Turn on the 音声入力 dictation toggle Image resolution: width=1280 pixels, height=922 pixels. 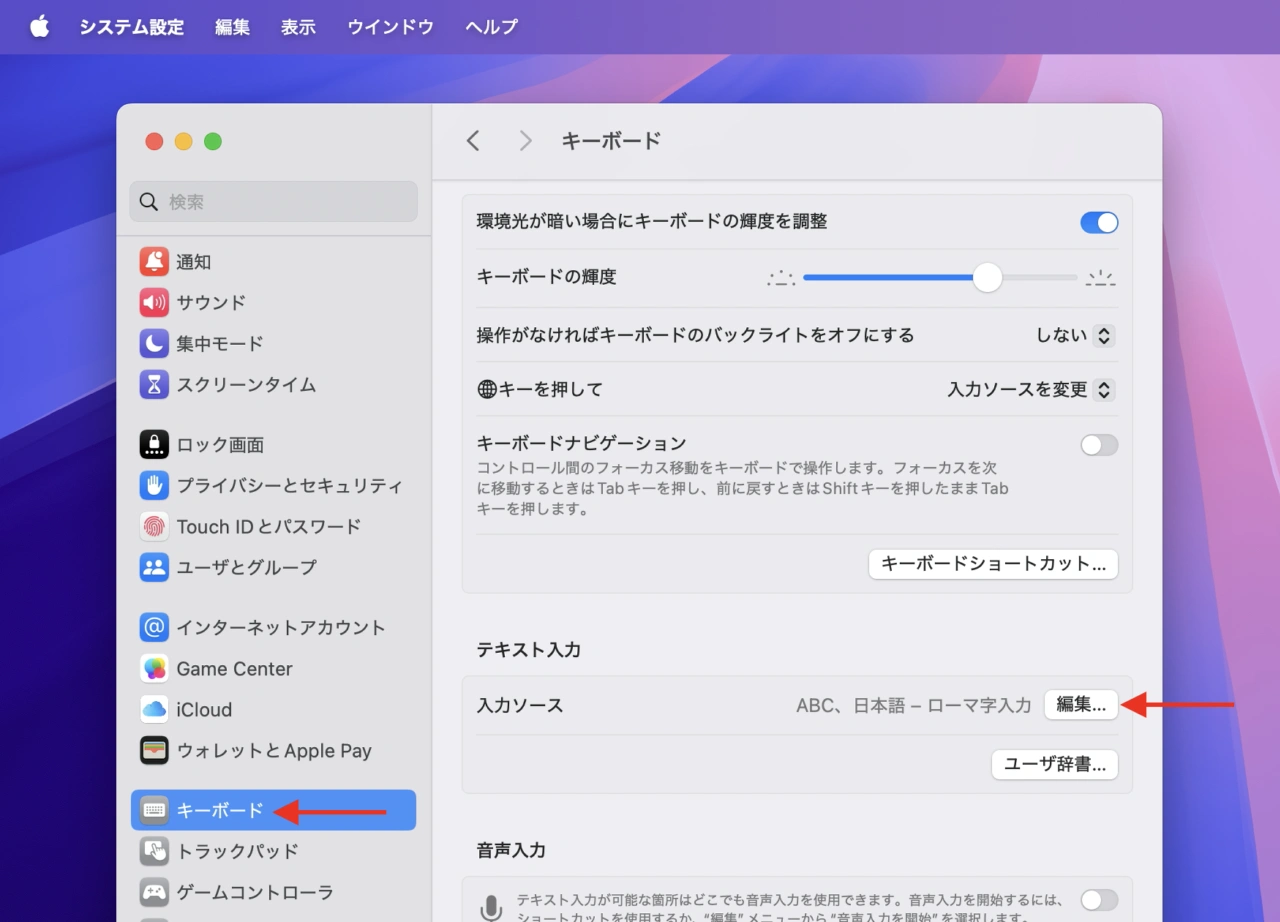[1099, 899]
